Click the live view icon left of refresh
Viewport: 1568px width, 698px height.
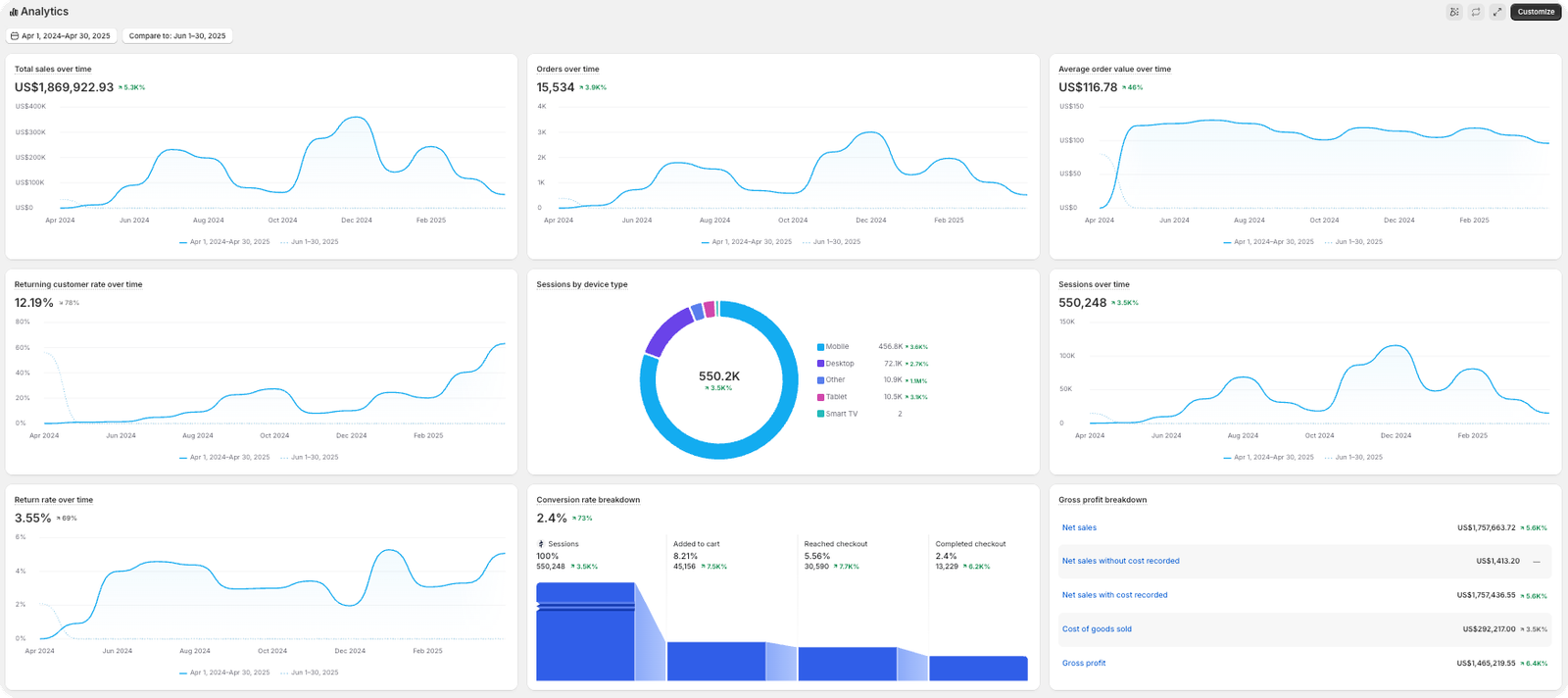[x=1453, y=12]
